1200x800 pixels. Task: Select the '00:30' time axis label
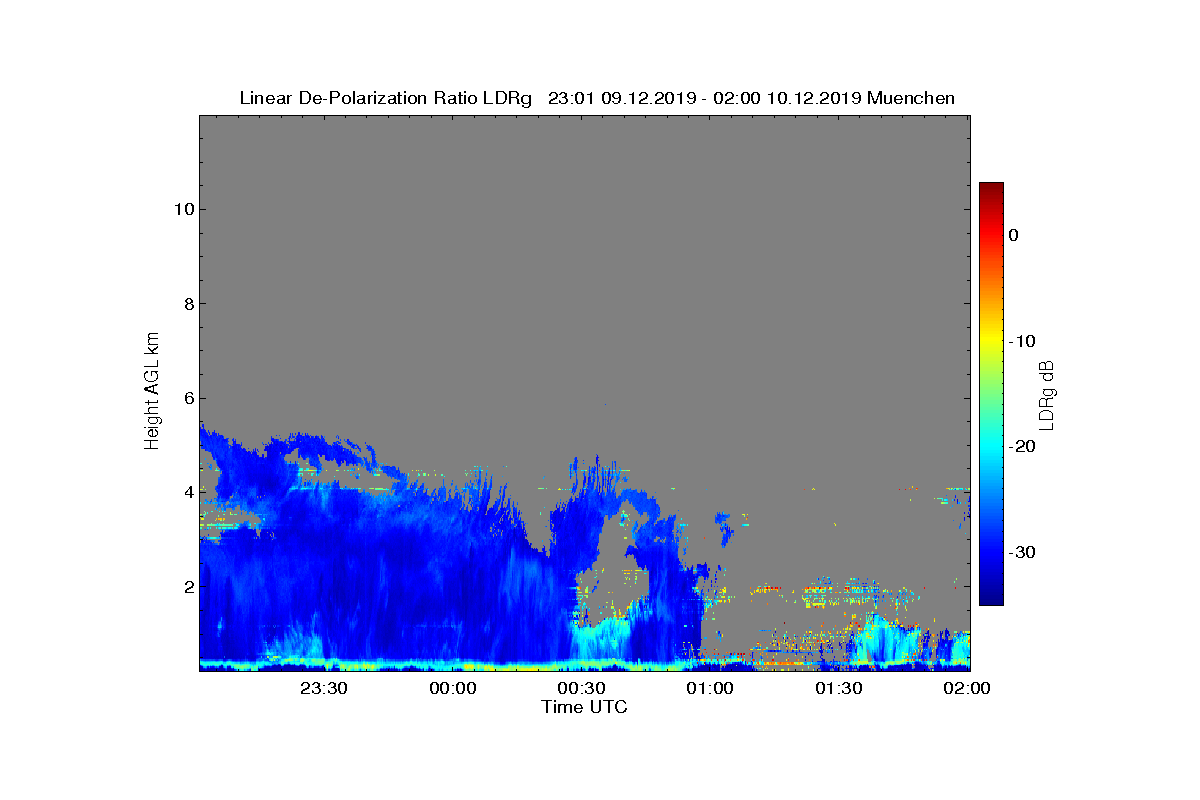tap(582, 689)
